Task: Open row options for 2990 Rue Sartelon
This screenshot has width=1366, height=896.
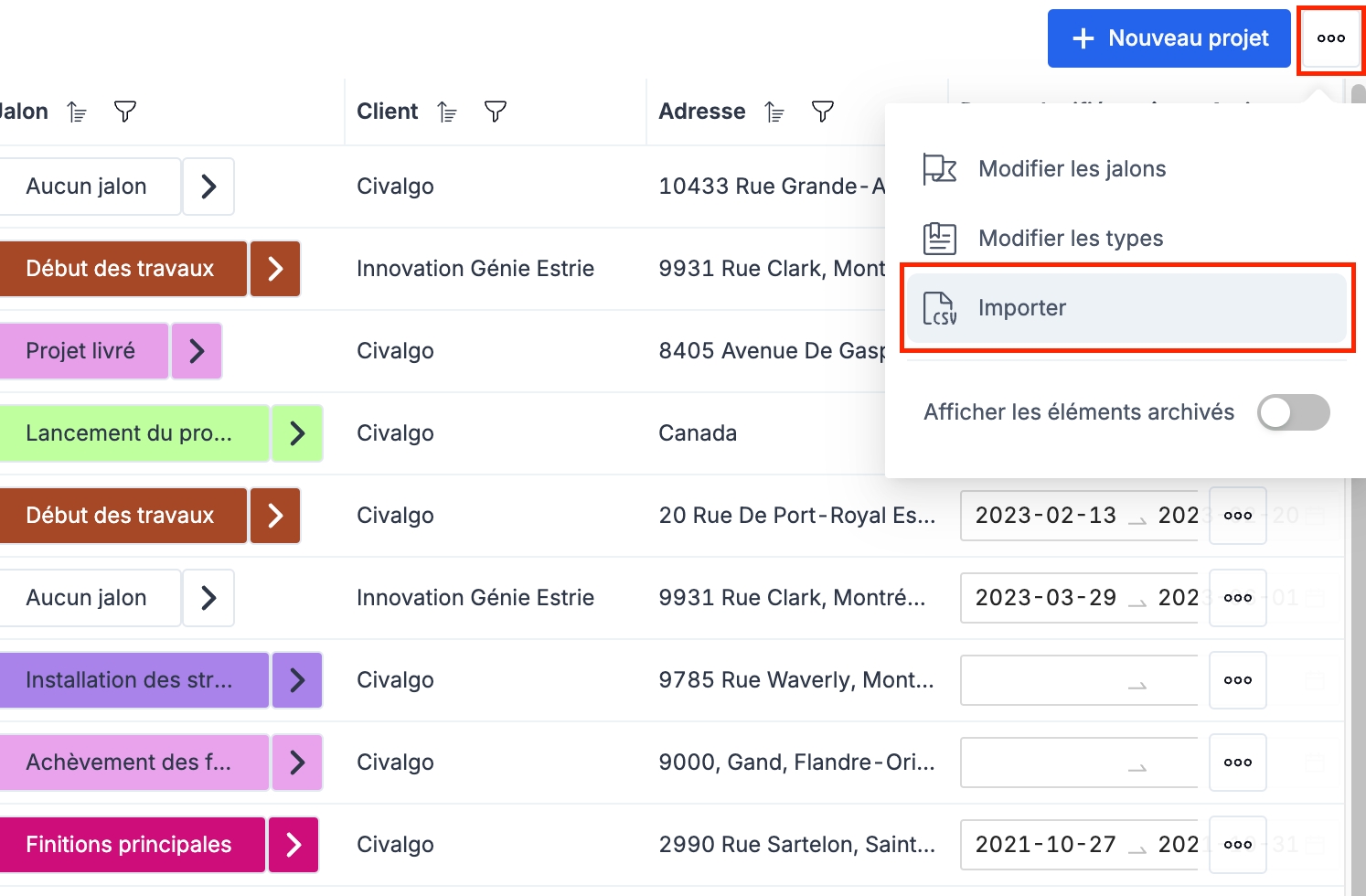Action: pos(1237,845)
